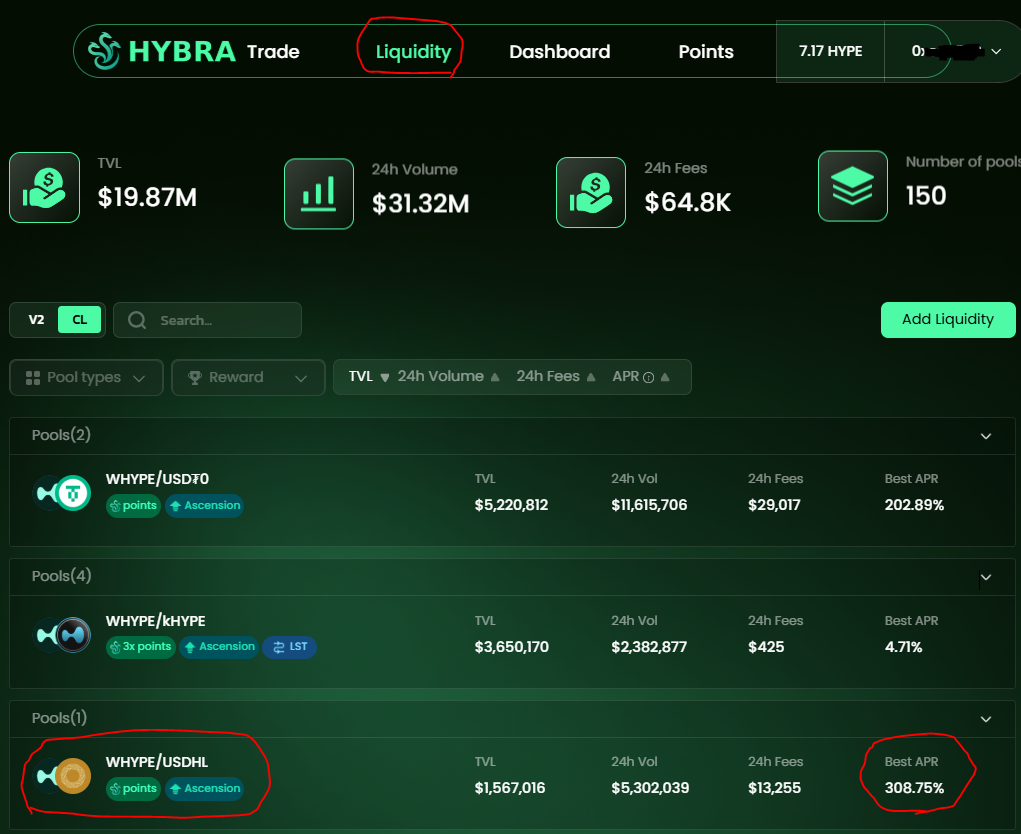Click the $425 24h Fees value

[766, 647]
